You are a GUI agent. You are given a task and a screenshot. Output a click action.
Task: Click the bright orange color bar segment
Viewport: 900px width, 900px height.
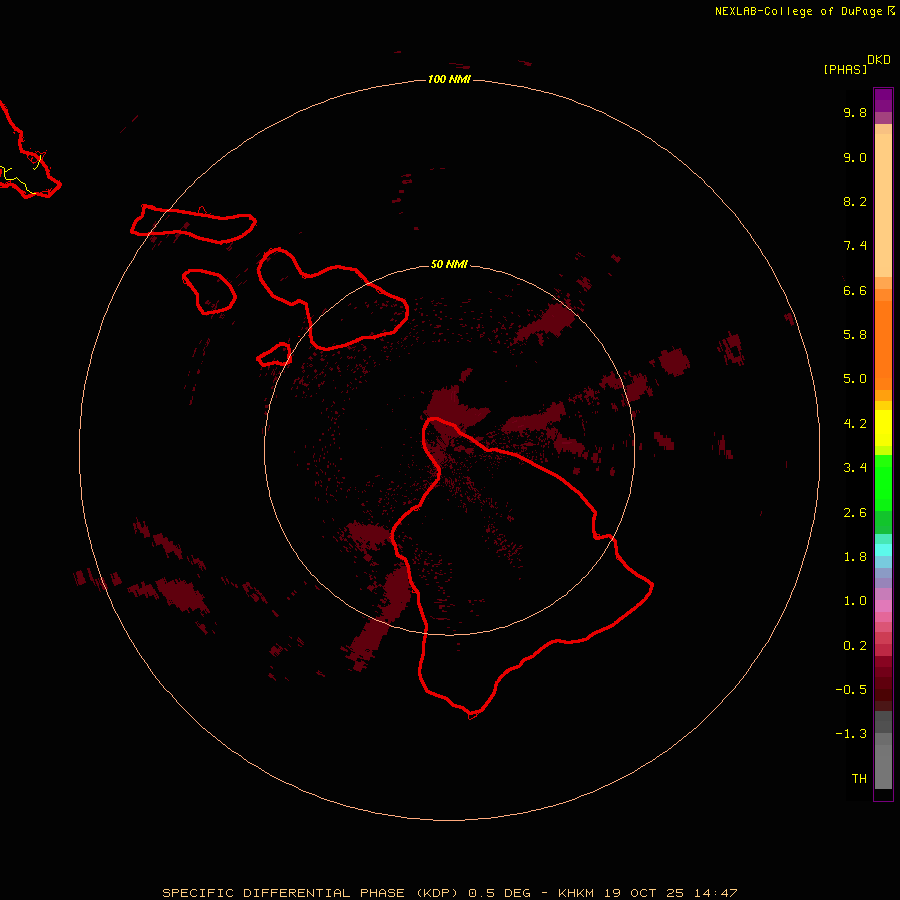(883, 344)
